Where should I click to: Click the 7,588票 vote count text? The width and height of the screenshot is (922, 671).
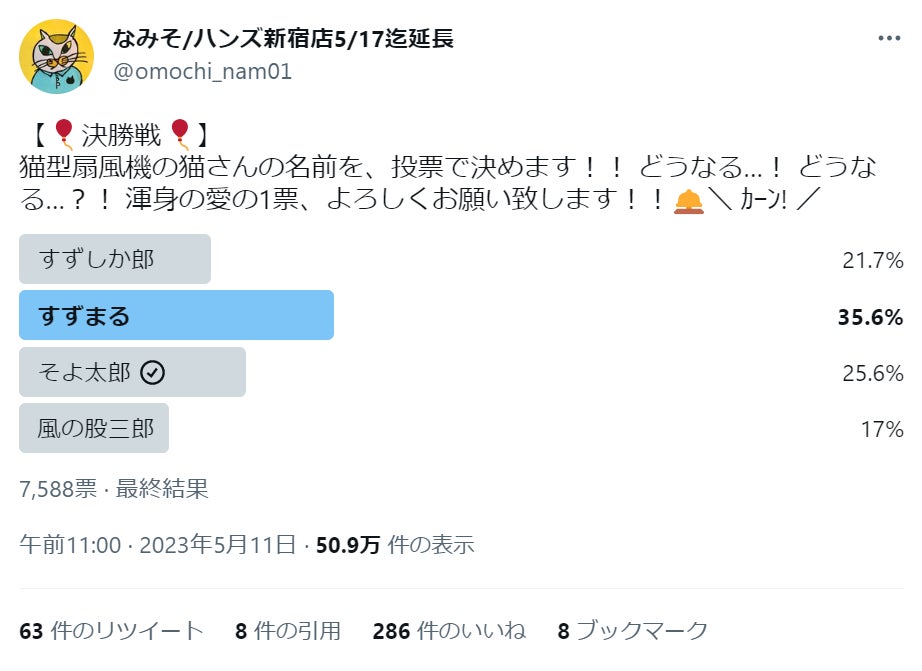click(58, 489)
